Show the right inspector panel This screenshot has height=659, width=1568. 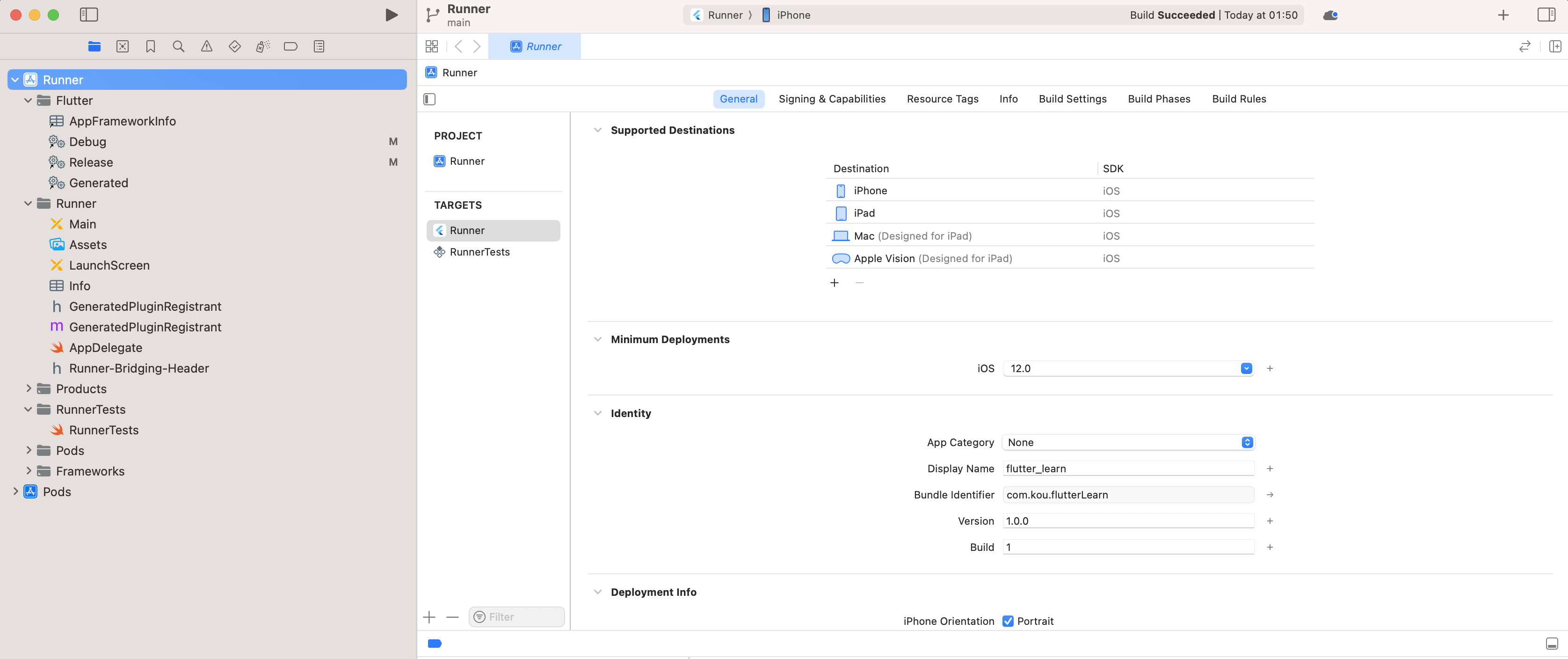click(1546, 15)
